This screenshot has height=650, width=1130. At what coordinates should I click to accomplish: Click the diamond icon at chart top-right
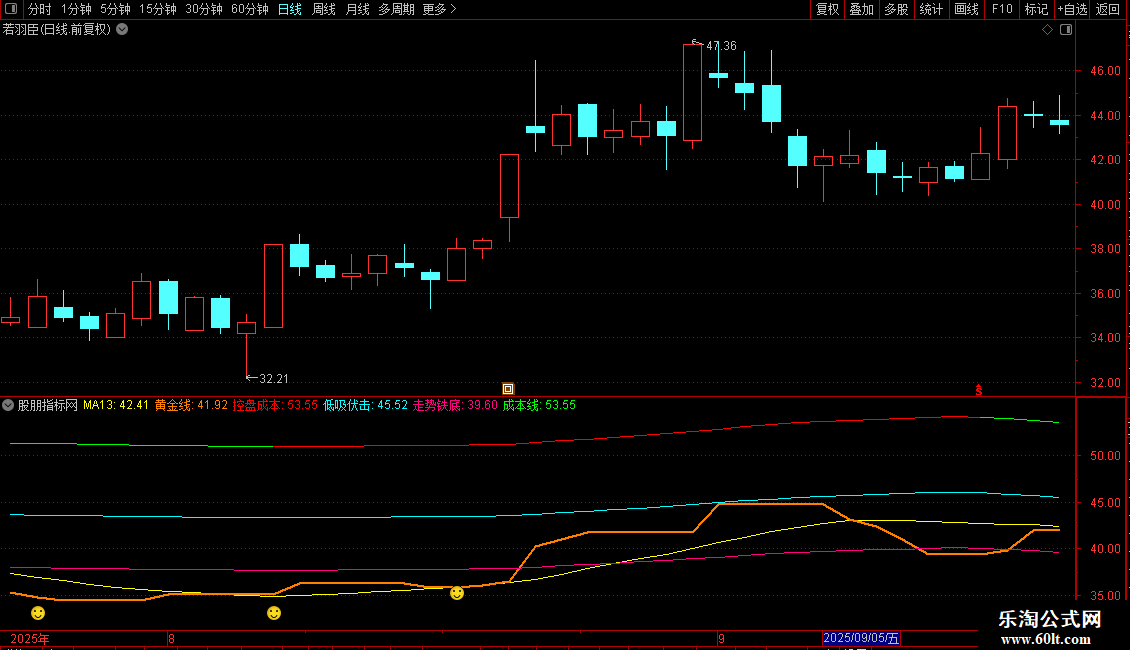[1048, 30]
